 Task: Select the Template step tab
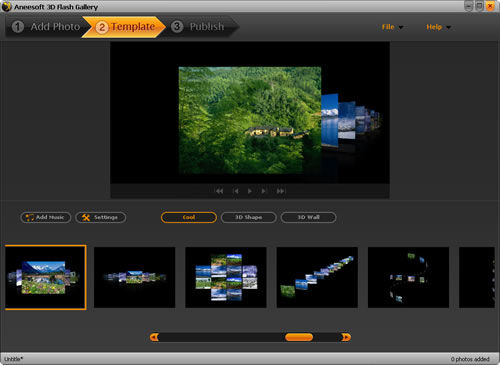[x=124, y=27]
